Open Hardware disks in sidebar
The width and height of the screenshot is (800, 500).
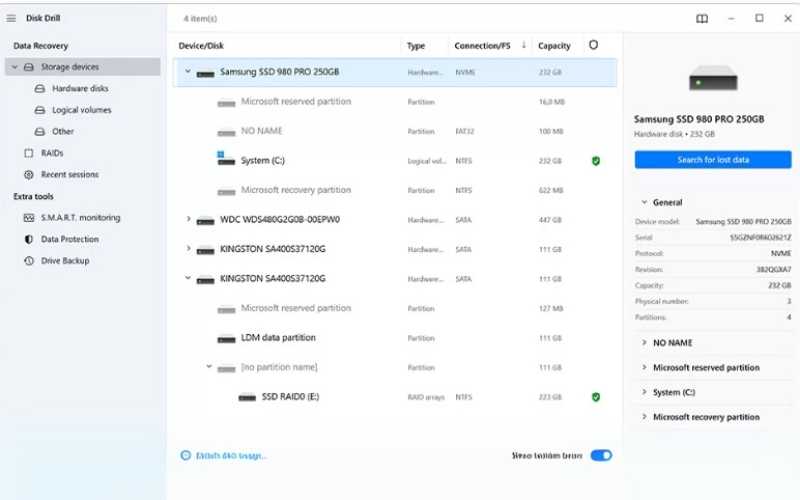tap(80, 88)
